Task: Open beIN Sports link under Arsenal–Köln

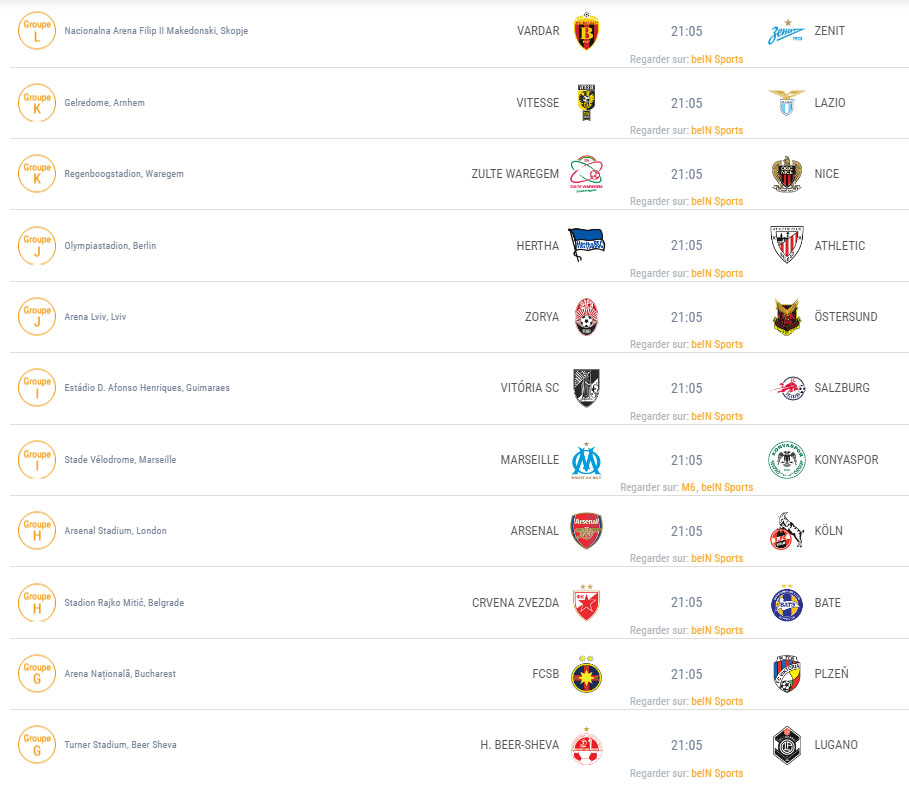Action: point(717,558)
